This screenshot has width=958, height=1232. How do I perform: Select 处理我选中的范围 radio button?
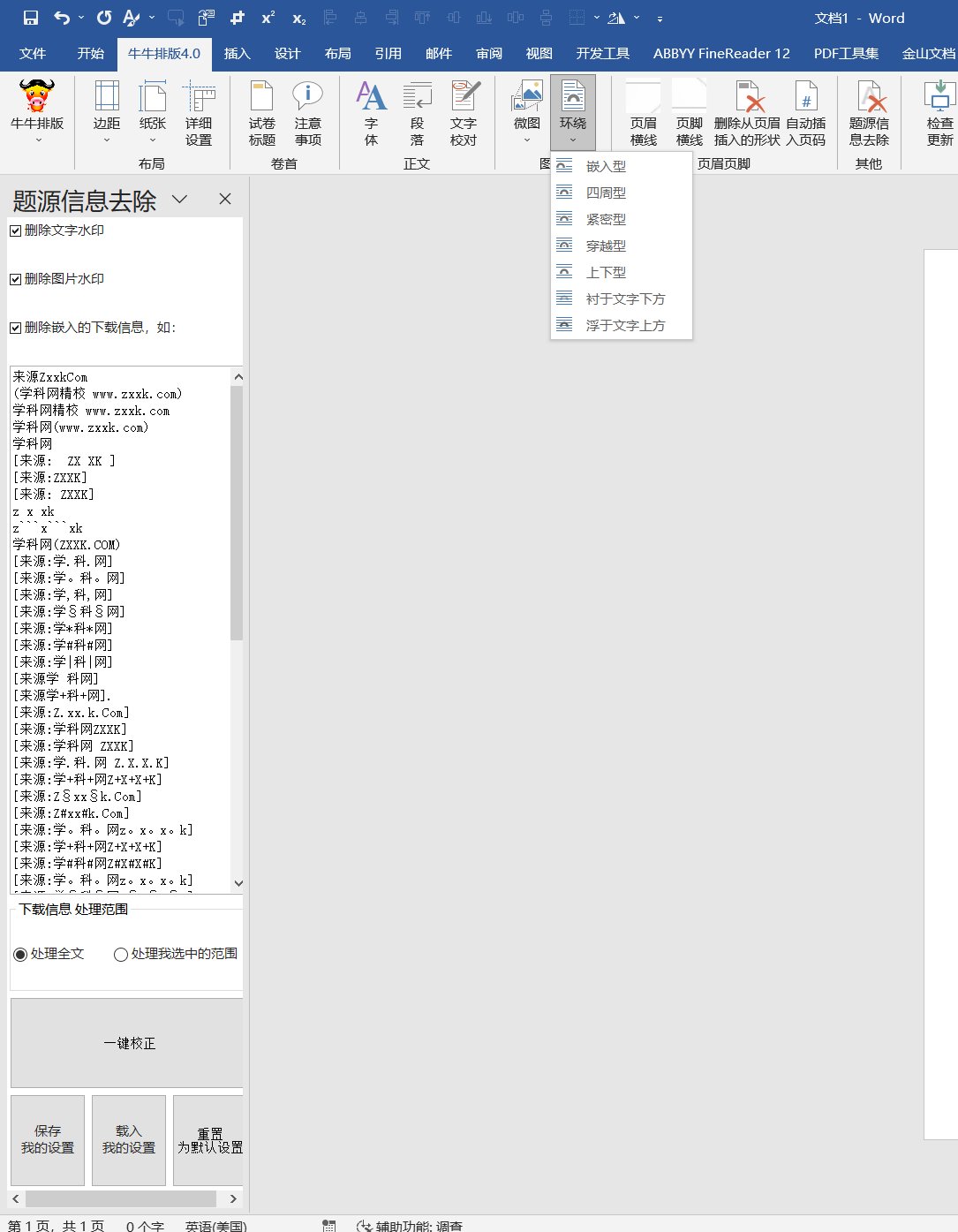tap(121, 954)
